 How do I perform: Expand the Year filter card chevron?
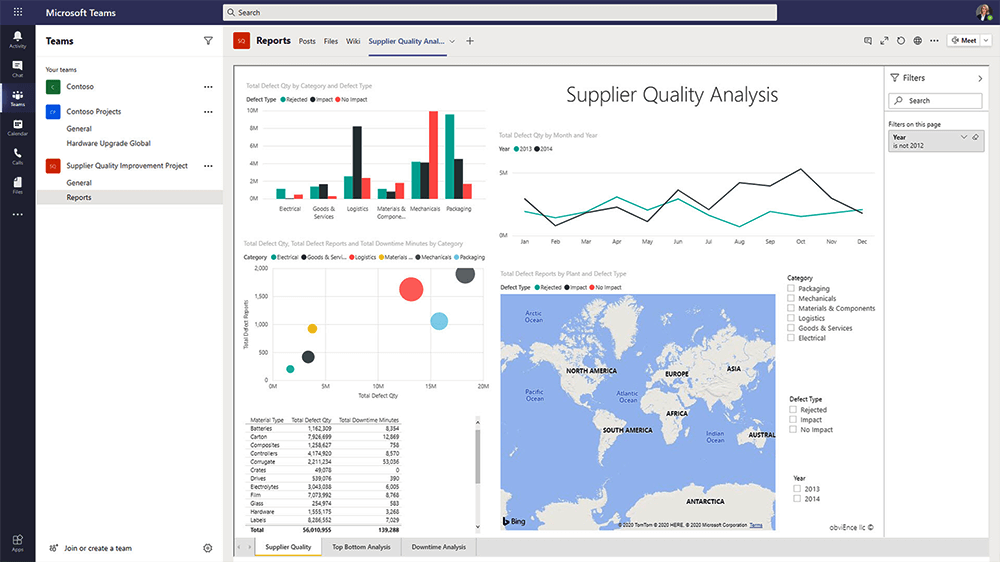(964, 137)
